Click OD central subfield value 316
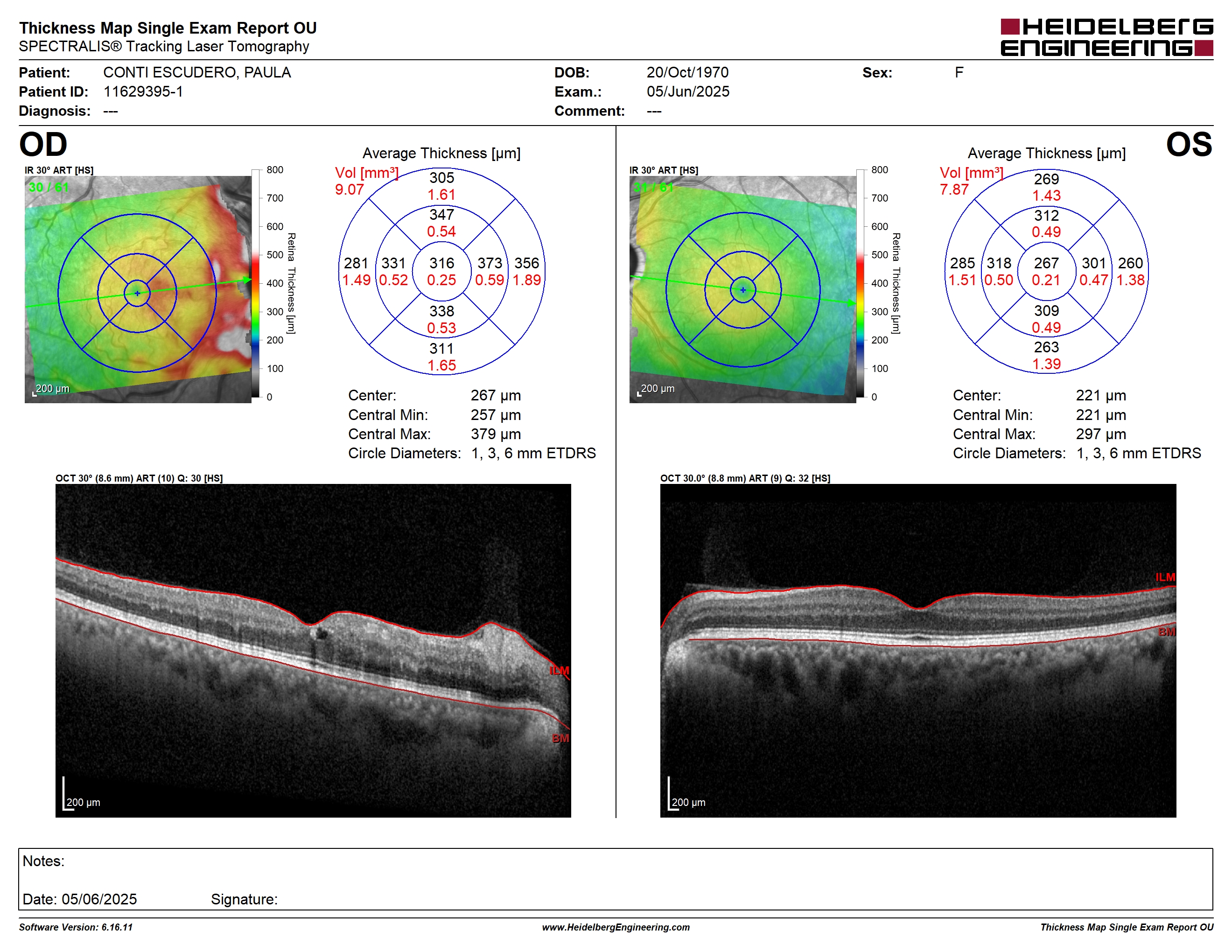Image resolution: width=1232 pixels, height=952 pixels. pos(441,263)
